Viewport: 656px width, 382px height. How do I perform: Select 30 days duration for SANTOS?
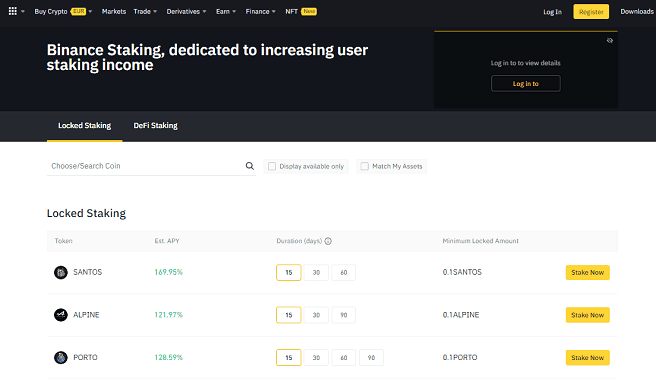[316, 272]
